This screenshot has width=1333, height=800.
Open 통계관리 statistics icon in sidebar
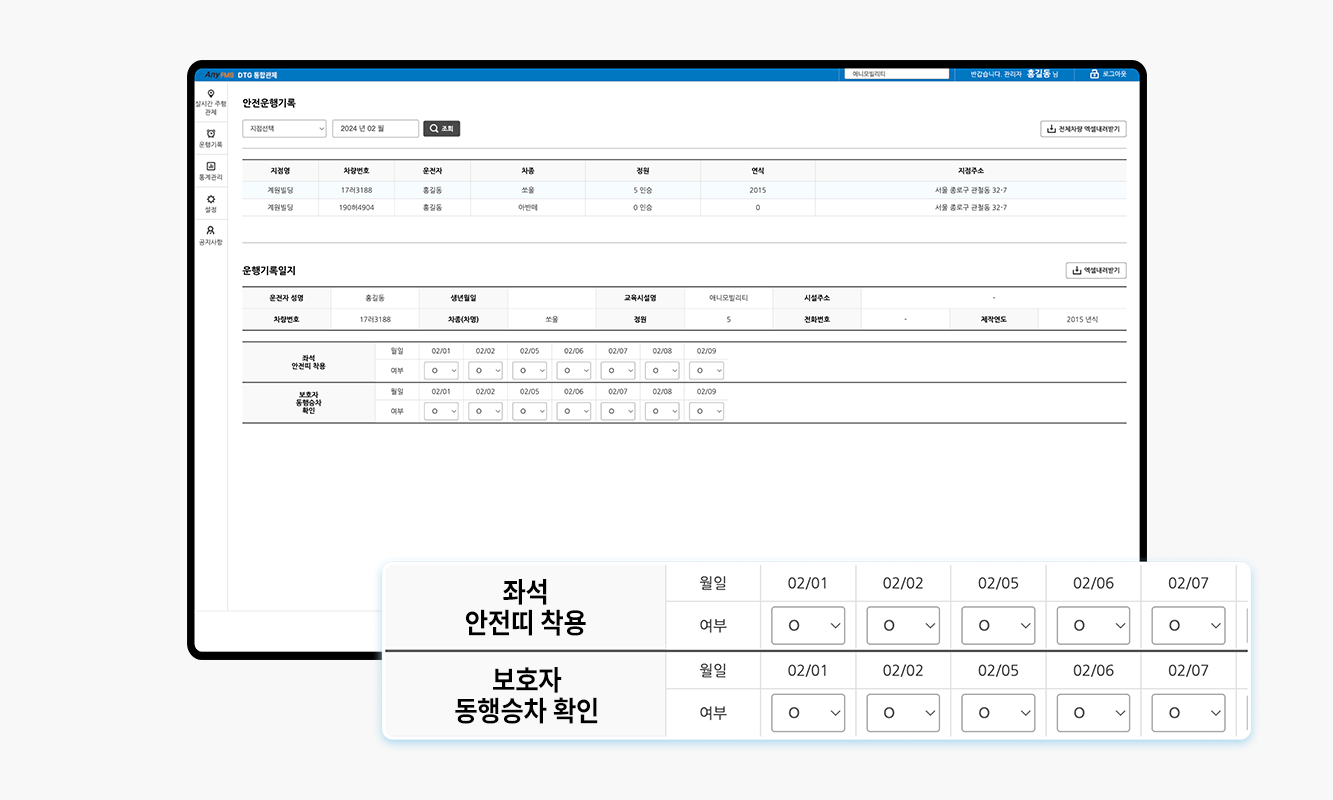pyautogui.click(x=210, y=166)
